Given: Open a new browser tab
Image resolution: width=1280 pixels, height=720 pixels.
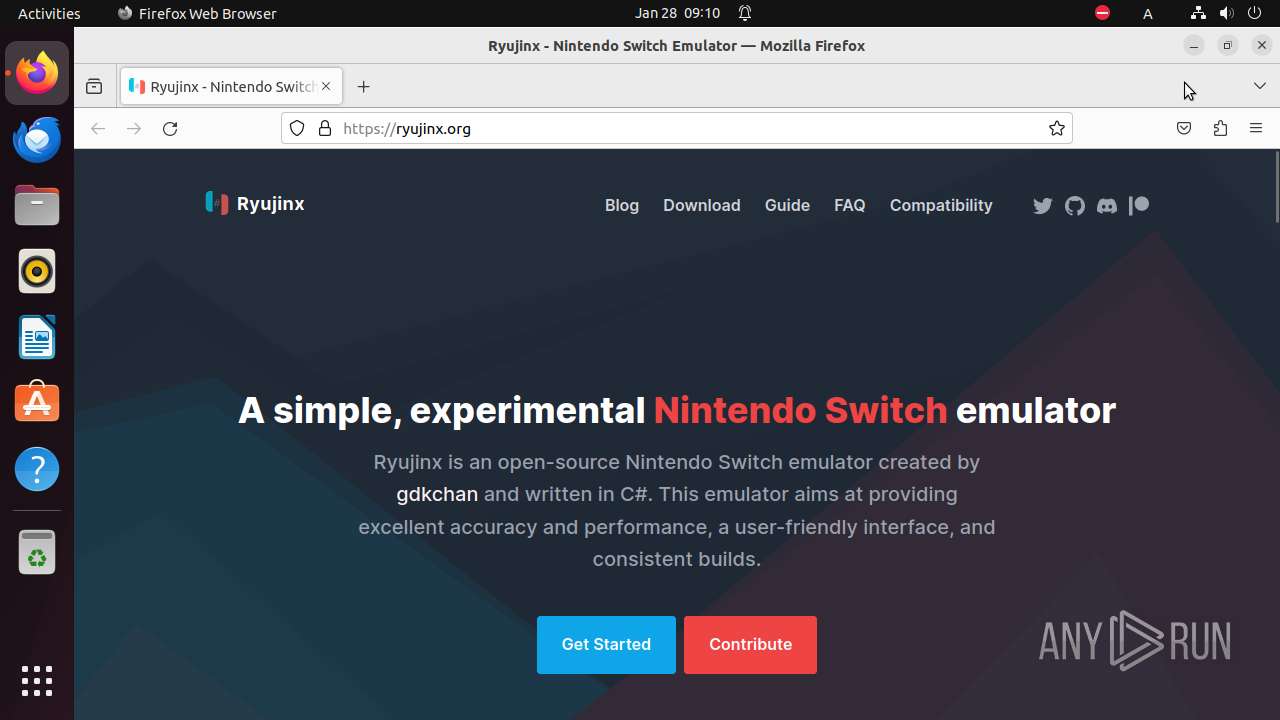Looking at the screenshot, I should click(363, 87).
